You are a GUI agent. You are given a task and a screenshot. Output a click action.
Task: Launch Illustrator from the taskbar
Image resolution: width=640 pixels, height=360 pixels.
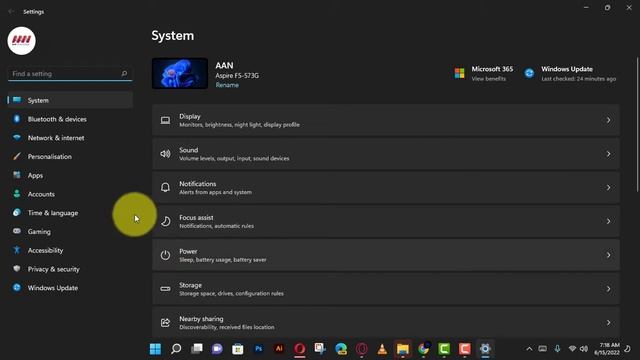279,349
